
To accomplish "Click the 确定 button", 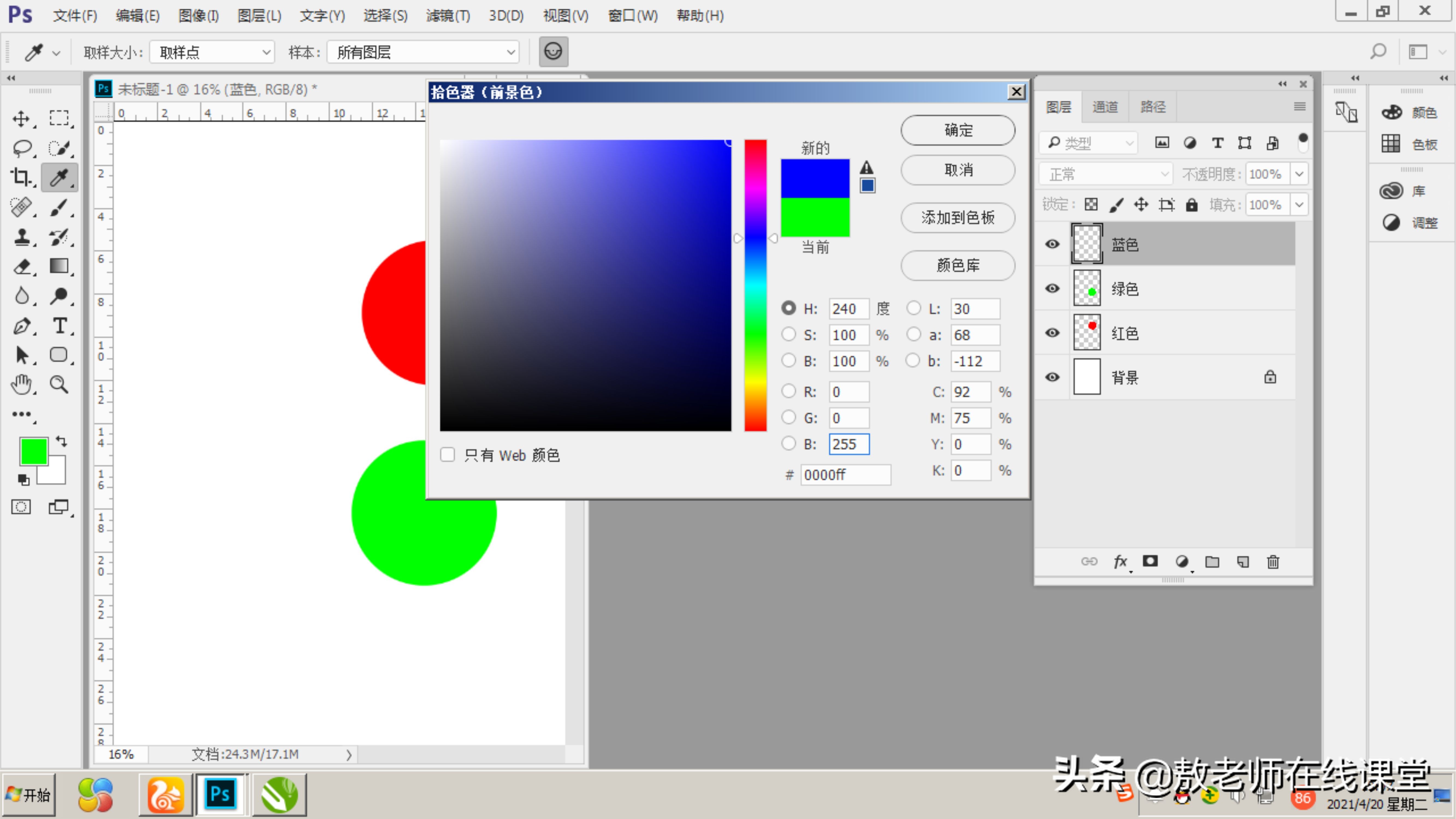I will (x=958, y=130).
